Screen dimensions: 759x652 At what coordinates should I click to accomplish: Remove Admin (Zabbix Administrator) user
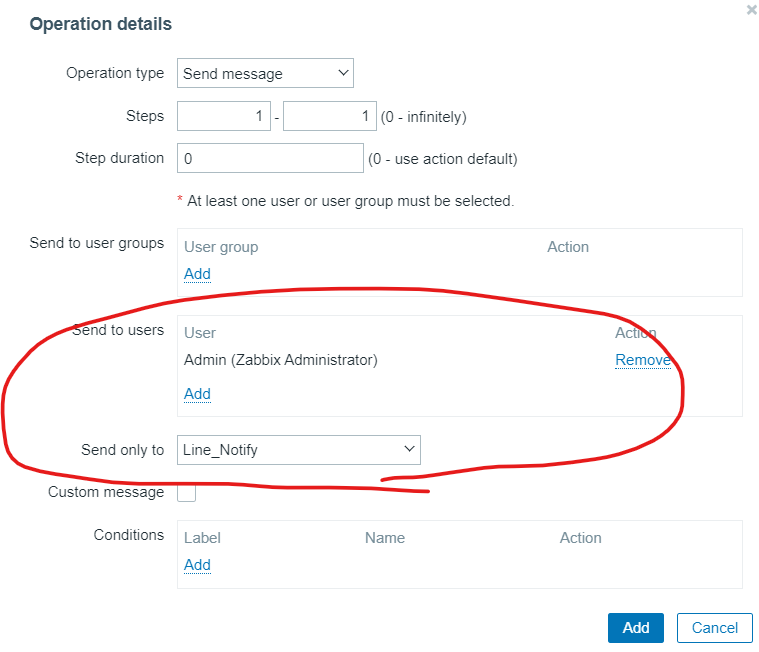642,360
